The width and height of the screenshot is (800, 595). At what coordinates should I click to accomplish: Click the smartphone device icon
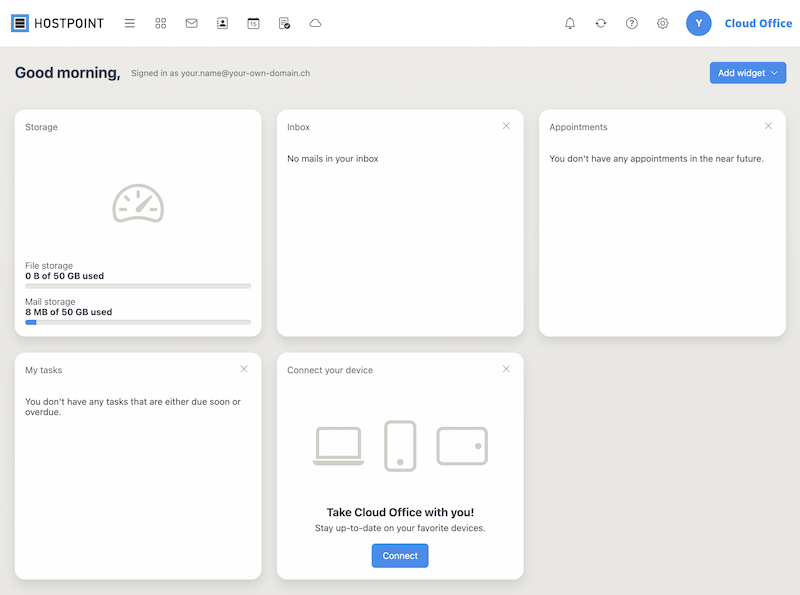400,446
